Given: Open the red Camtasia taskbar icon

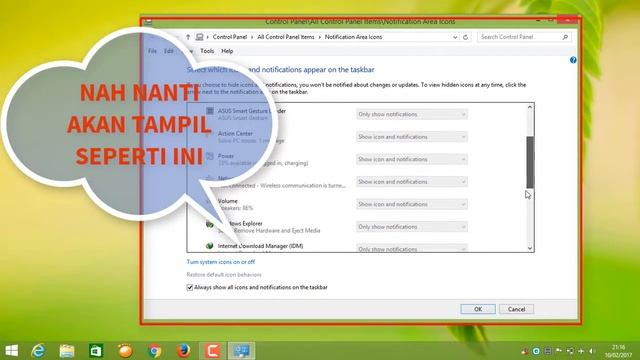Looking at the screenshot, I should coord(212,351).
